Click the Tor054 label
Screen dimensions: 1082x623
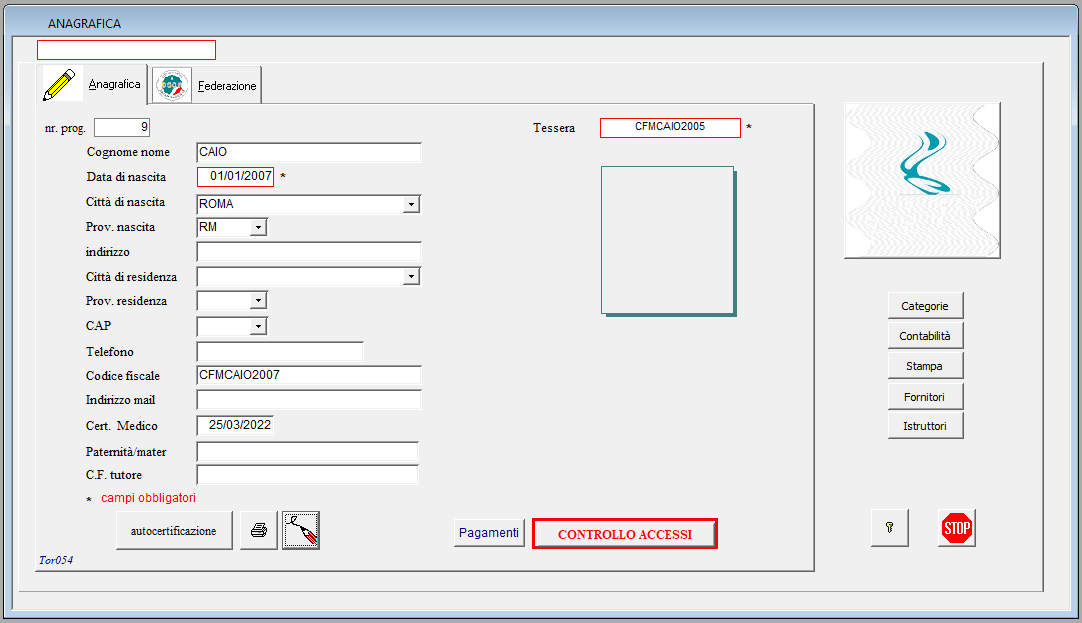[56, 560]
